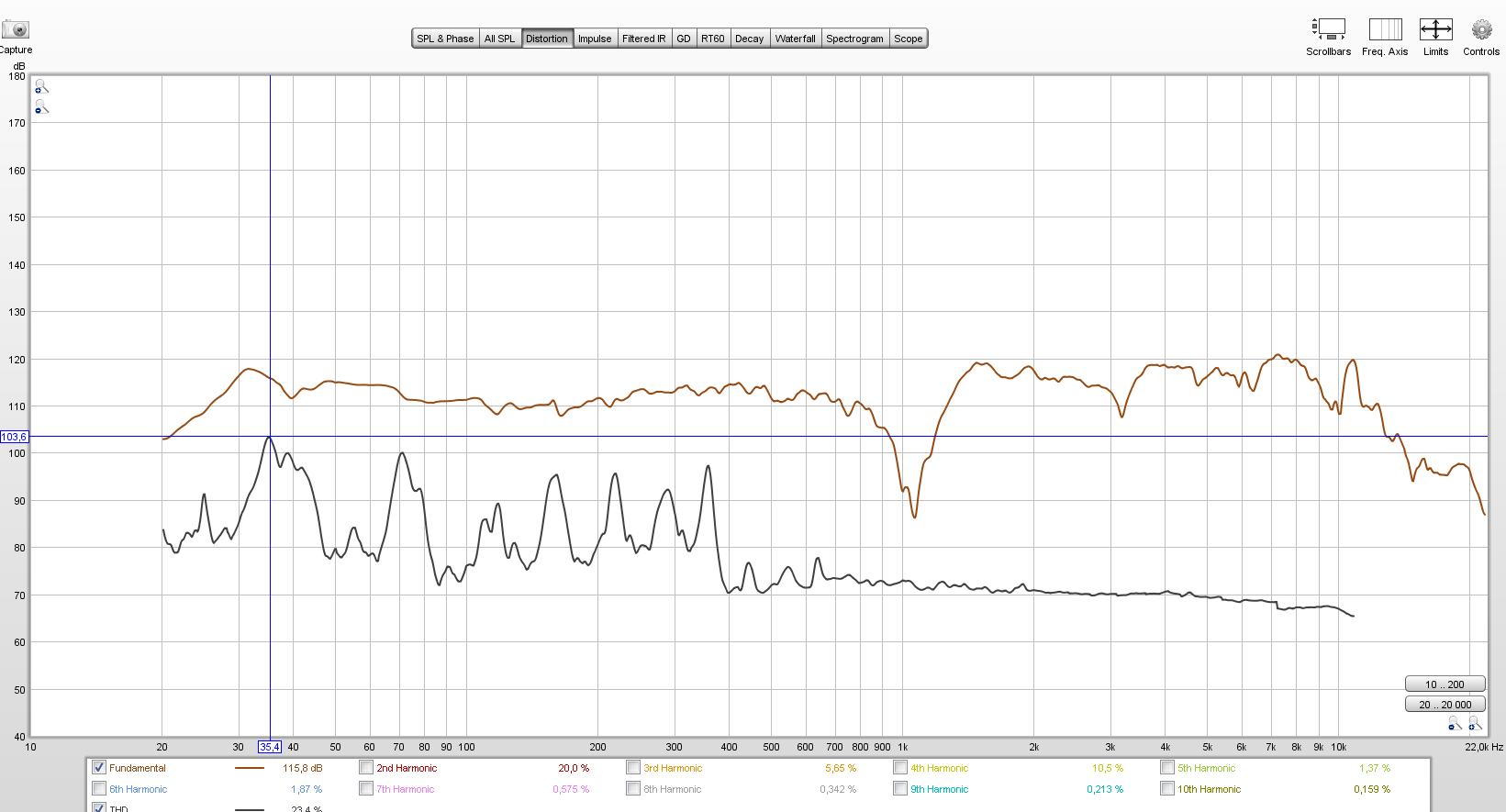The width and height of the screenshot is (1506, 812).
Task: Zoom out horizontal axis magnifier icon
Action: (1455, 724)
